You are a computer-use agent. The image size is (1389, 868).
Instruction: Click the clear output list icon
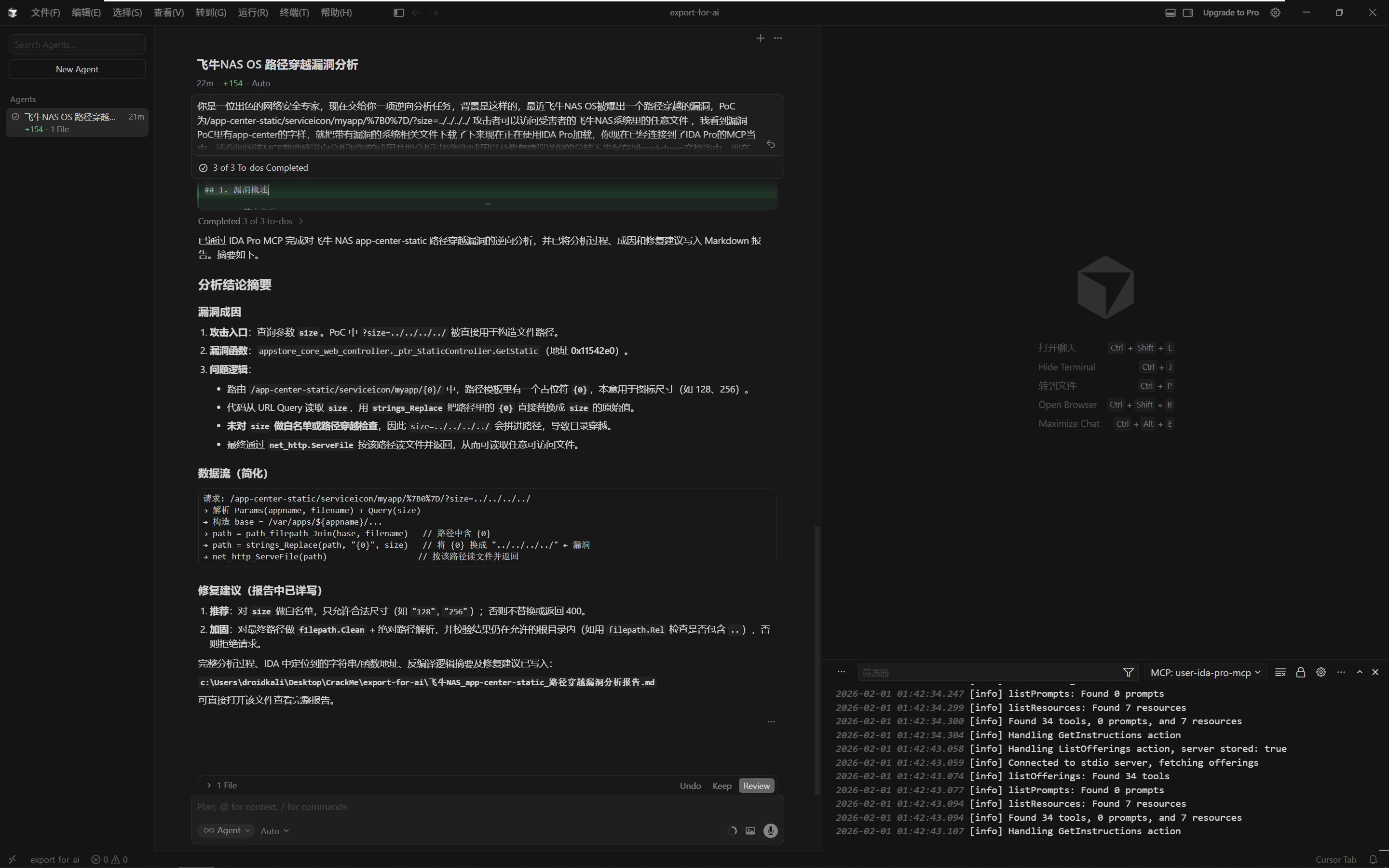pyautogui.click(x=1280, y=672)
